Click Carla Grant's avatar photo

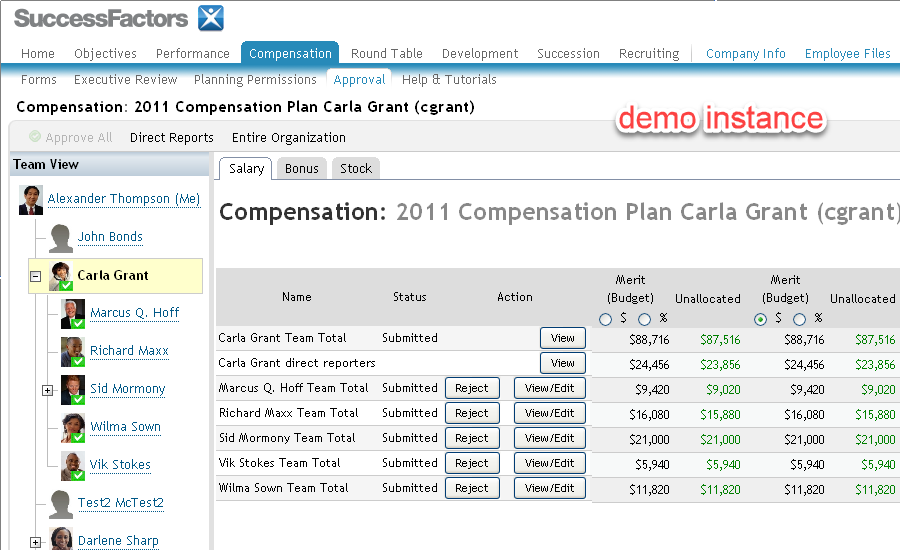pos(60,276)
